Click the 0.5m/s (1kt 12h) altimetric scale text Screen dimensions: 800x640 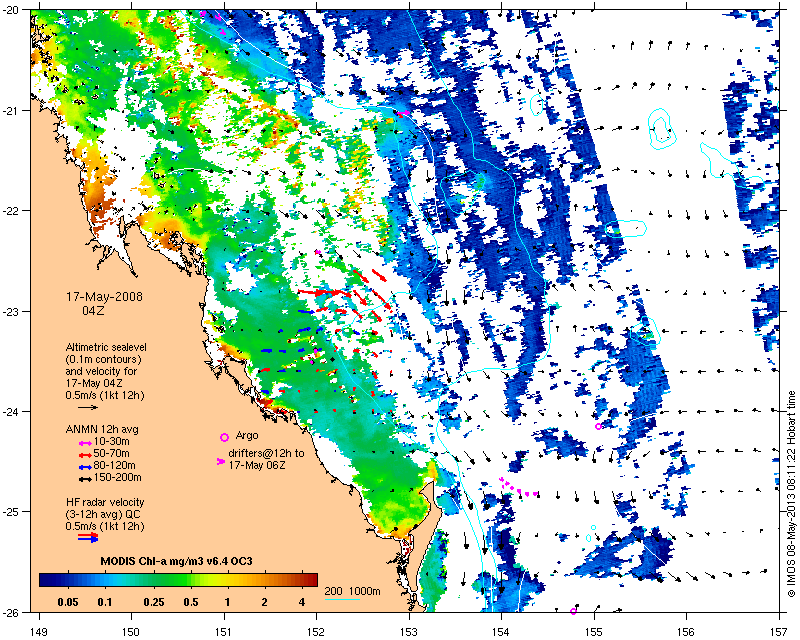pos(105,395)
